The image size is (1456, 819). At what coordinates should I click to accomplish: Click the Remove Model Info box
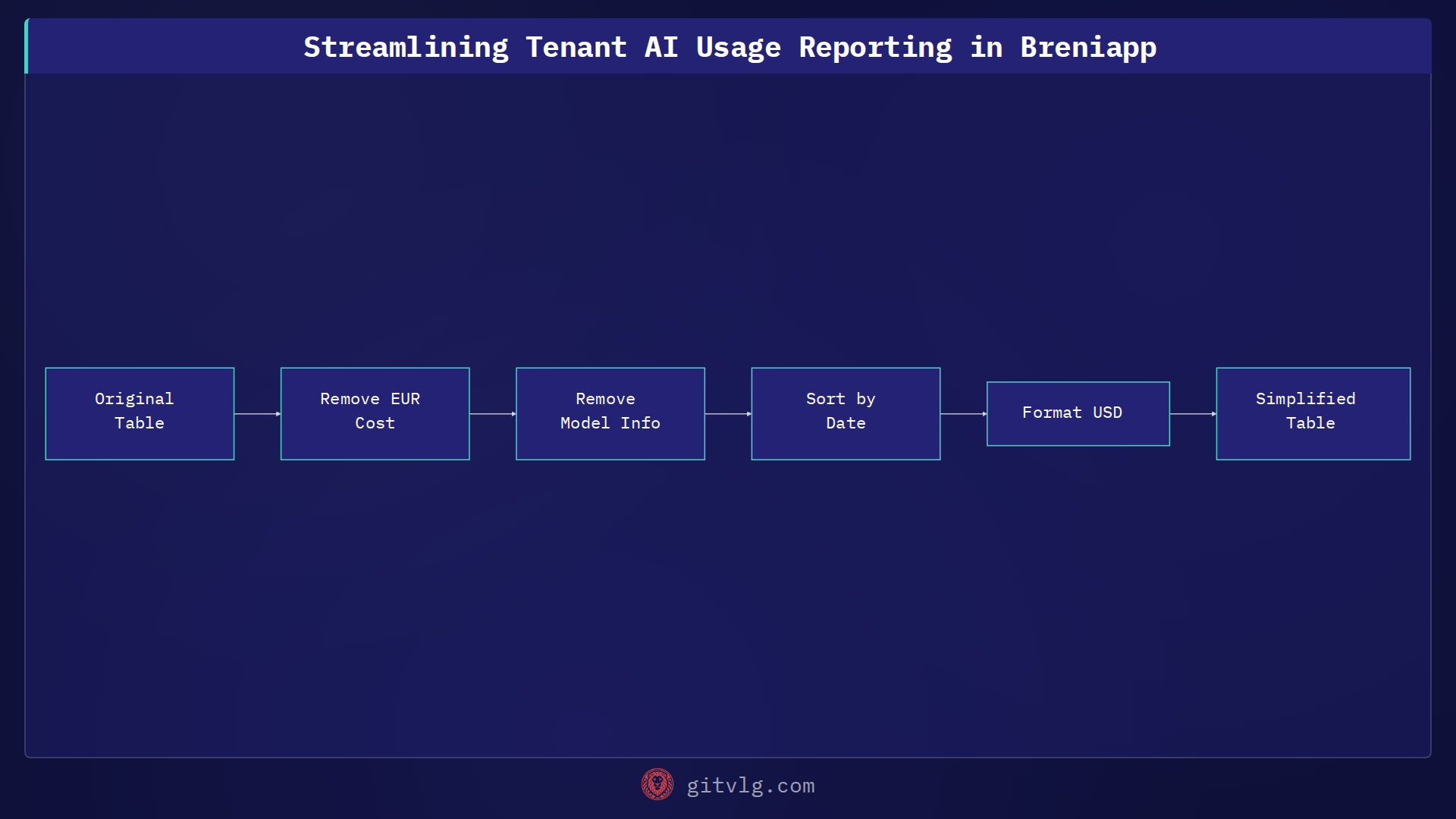pos(610,413)
